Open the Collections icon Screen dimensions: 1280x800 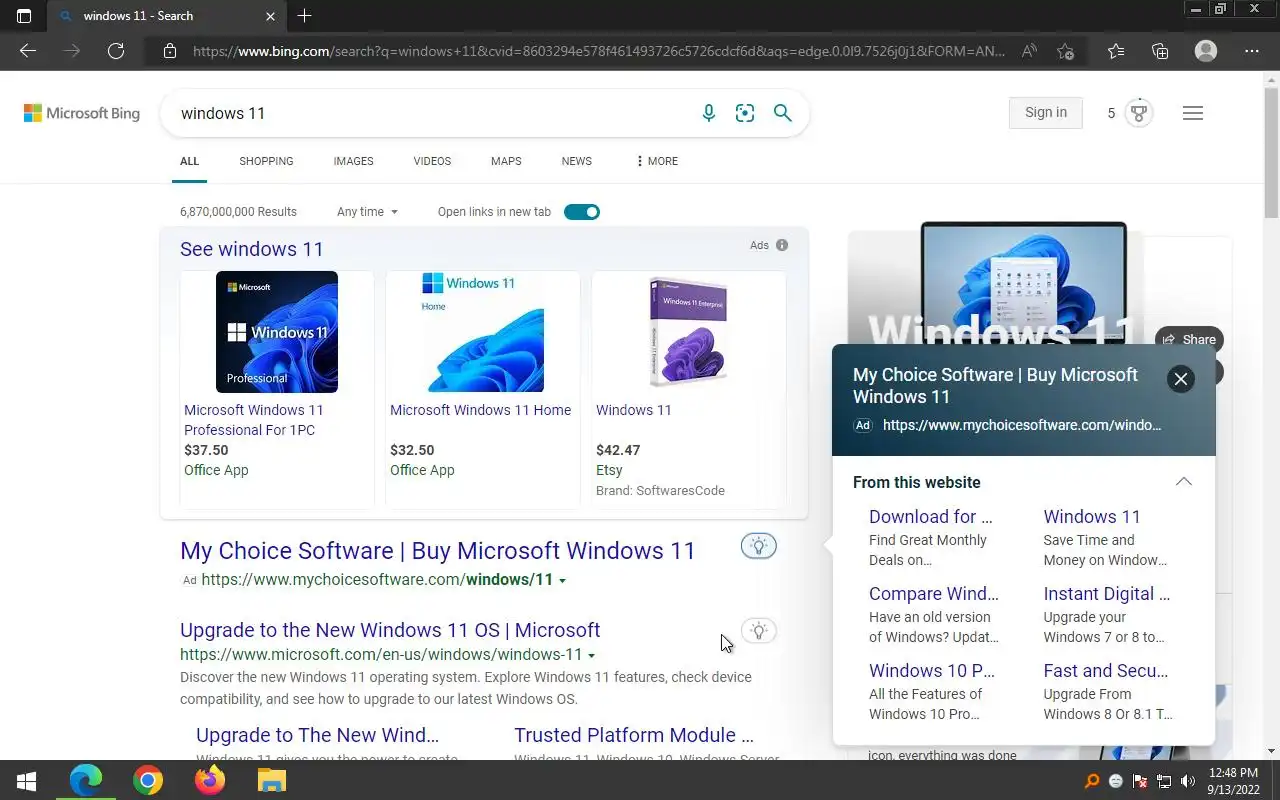pos(1160,51)
